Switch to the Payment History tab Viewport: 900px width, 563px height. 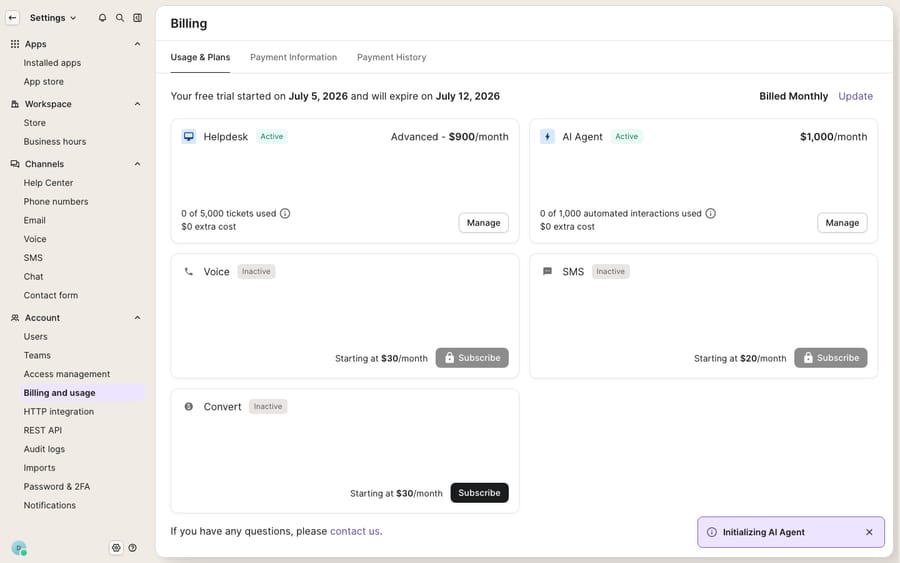point(391,57)
